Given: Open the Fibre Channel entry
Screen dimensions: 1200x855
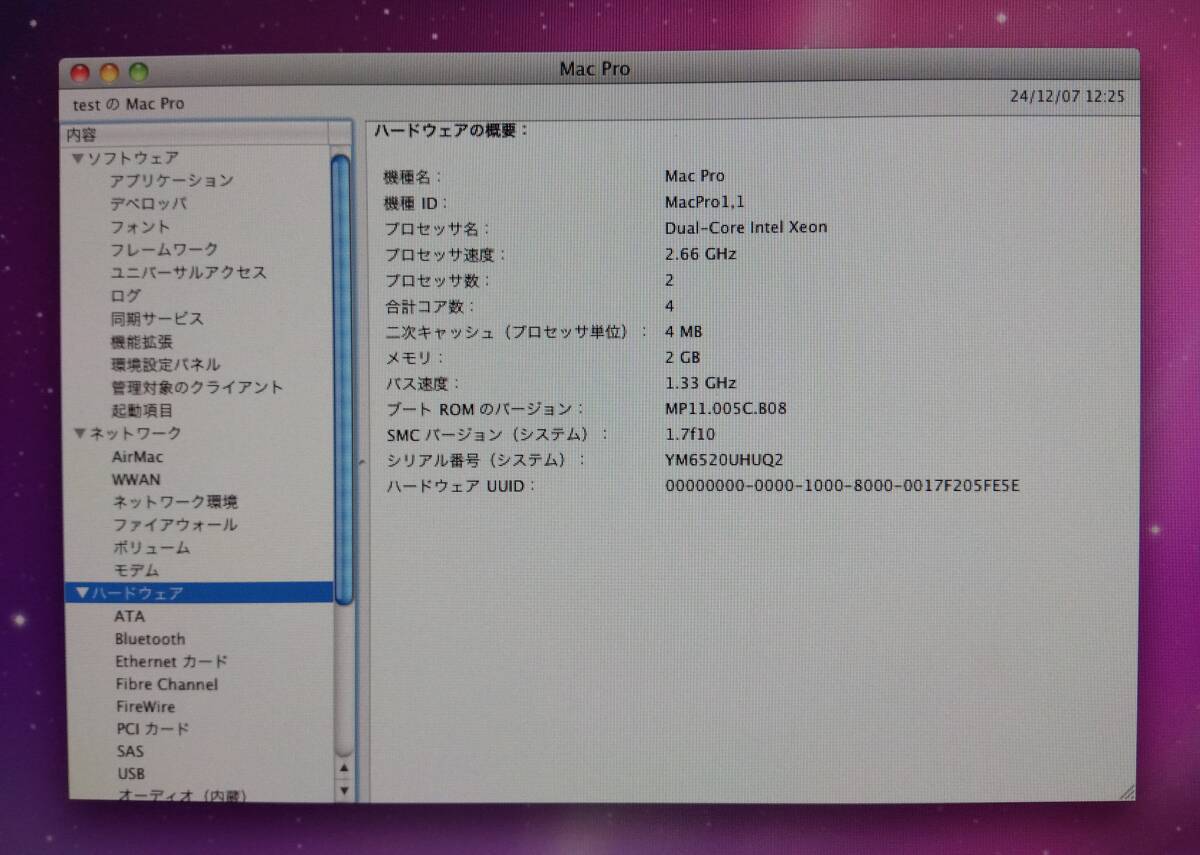Looking at the screenshot, I should [166, 685].
